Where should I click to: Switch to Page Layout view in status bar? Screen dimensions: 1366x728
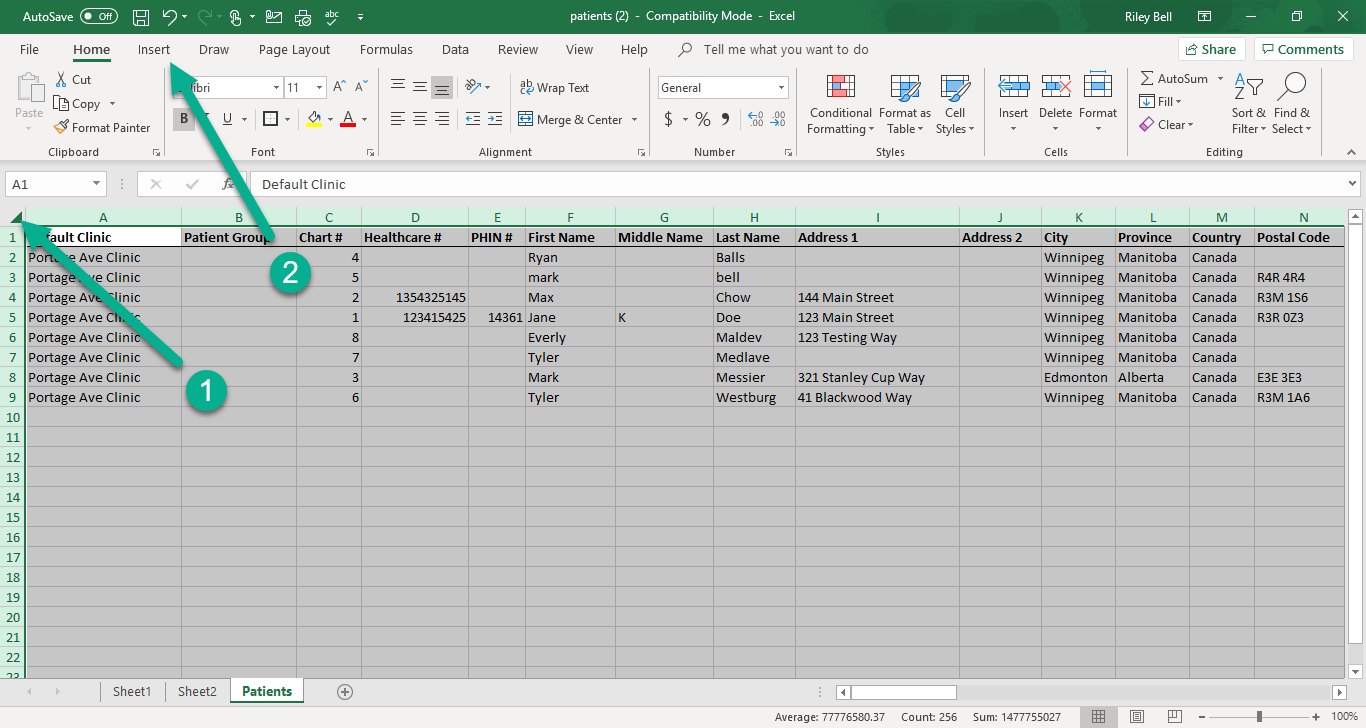(1135, 716)
